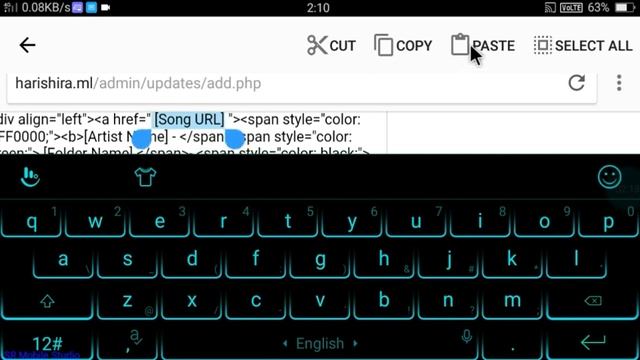Open keyboard settings hand icon

click(x=30, y=177)
